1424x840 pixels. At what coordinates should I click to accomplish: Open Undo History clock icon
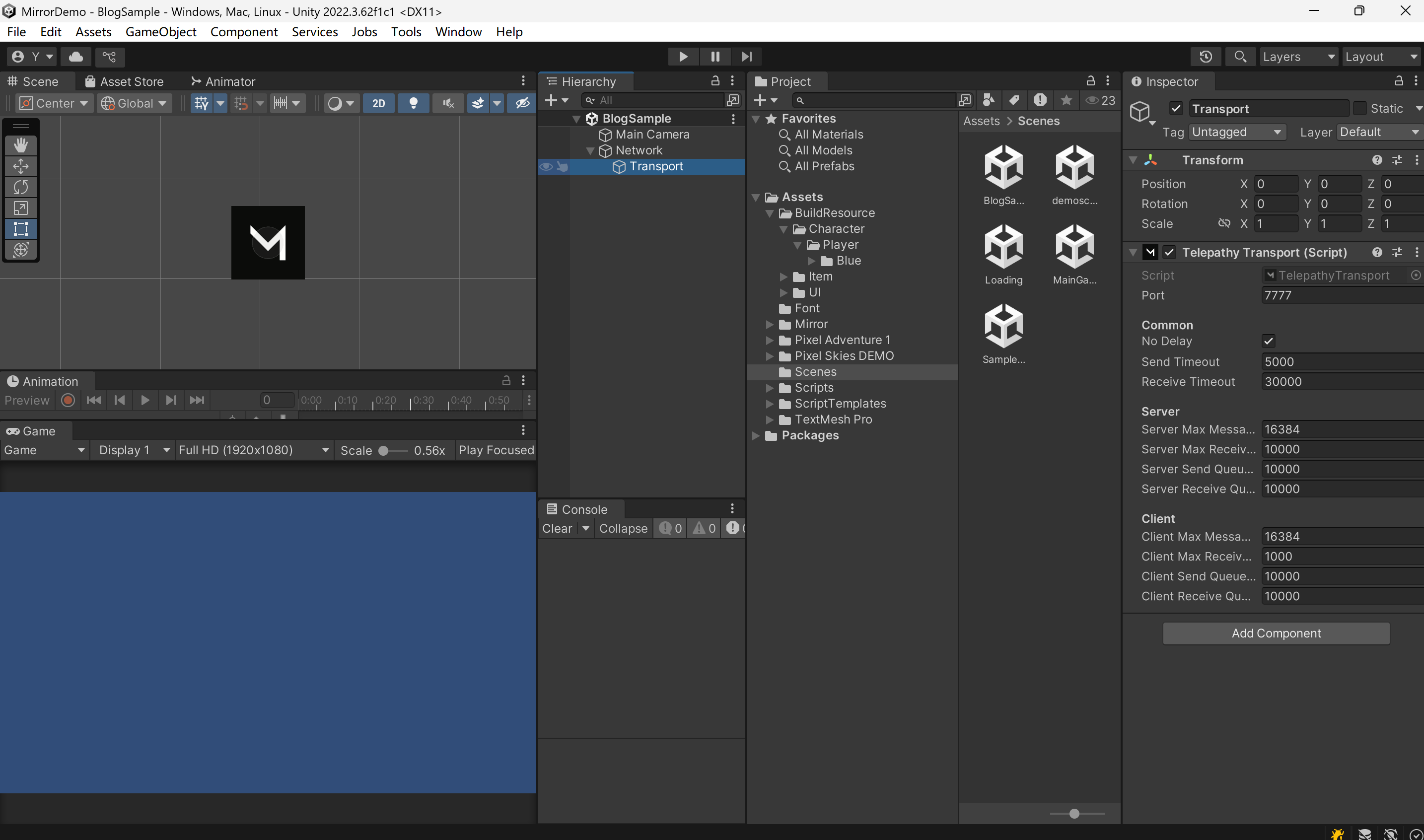1206,57
